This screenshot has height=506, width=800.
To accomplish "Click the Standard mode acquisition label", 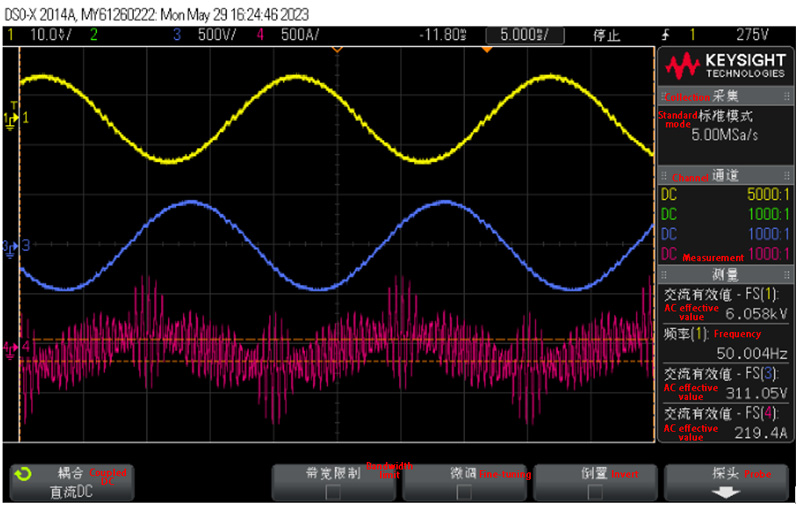I will pos(706,119).
